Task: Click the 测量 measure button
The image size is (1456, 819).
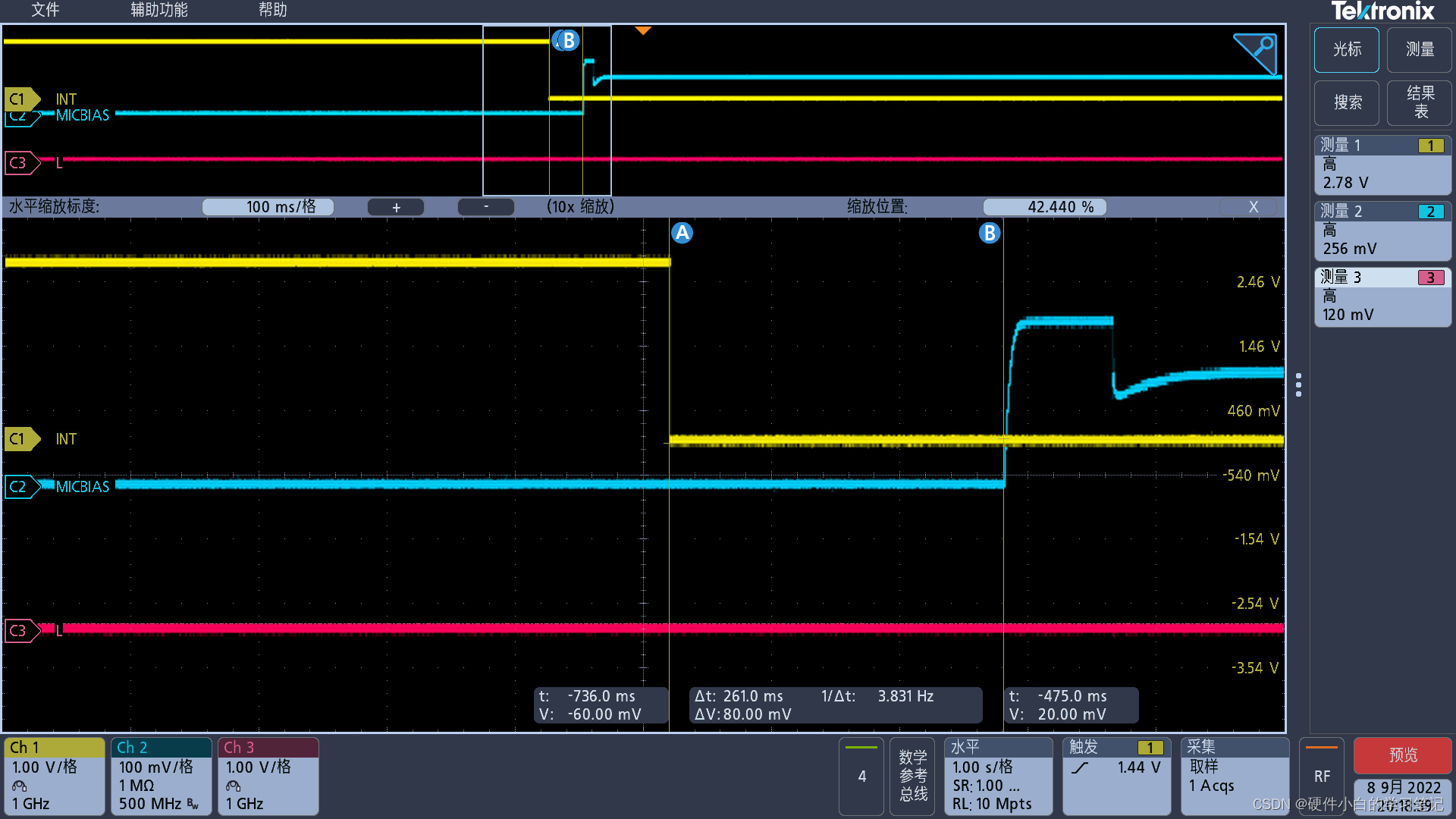Action: click(1419, 50)
